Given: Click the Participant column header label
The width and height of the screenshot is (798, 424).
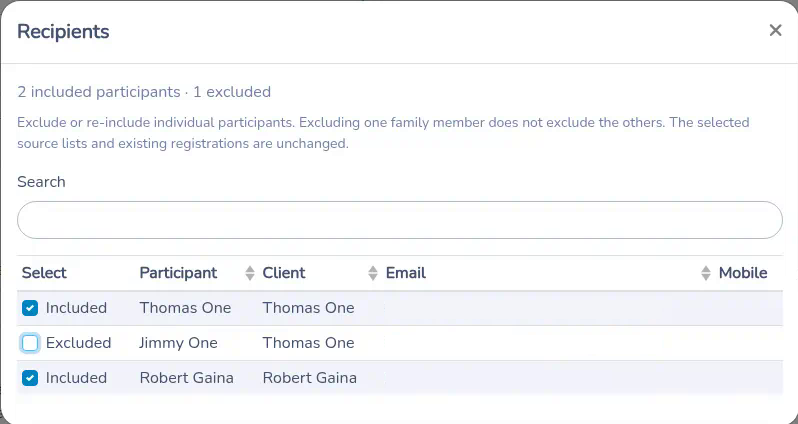Looking at the screenshot, I should click(x=178, y=273).
